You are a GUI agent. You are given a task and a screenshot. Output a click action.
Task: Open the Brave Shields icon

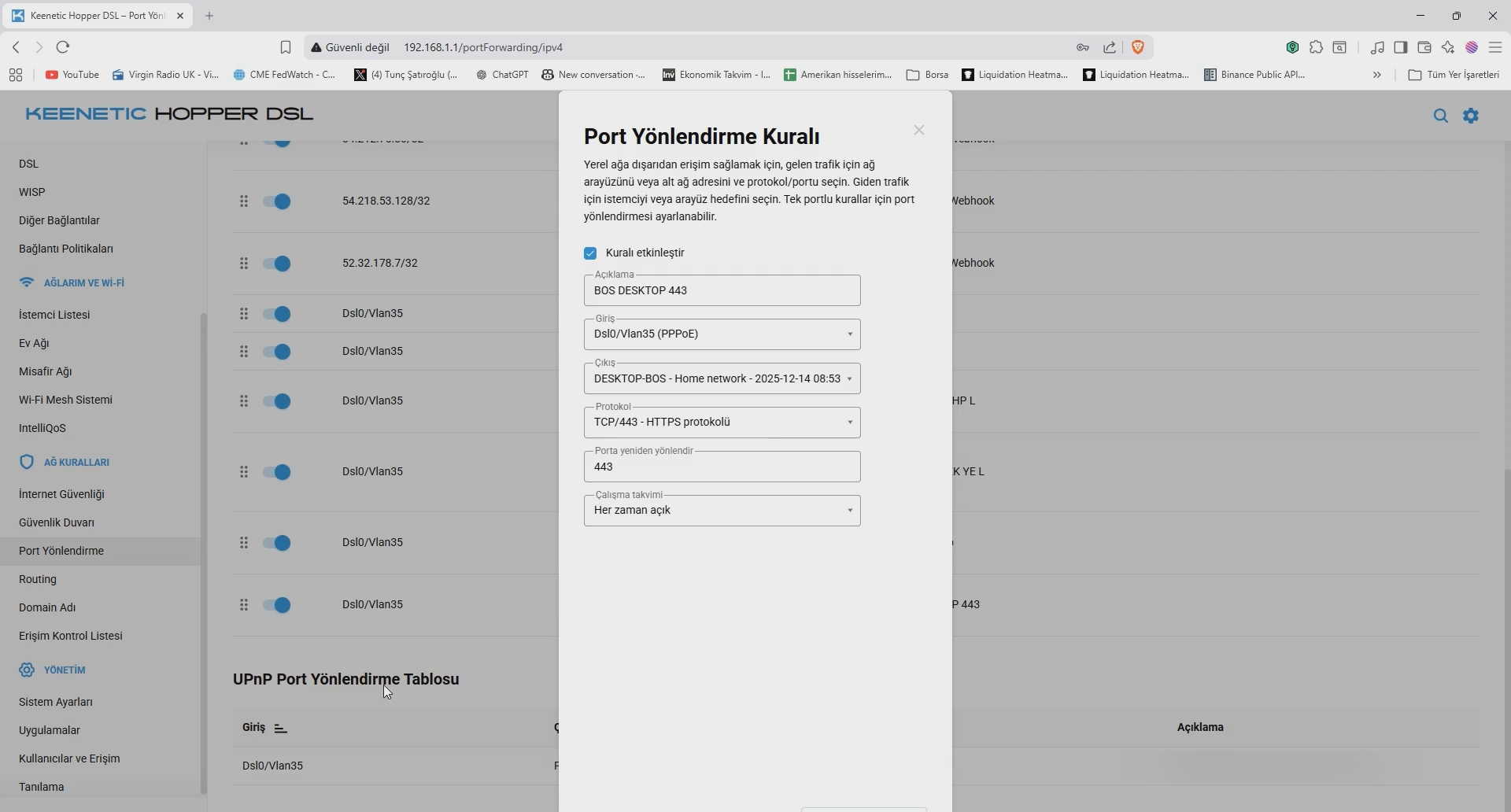click(1138, 47)
